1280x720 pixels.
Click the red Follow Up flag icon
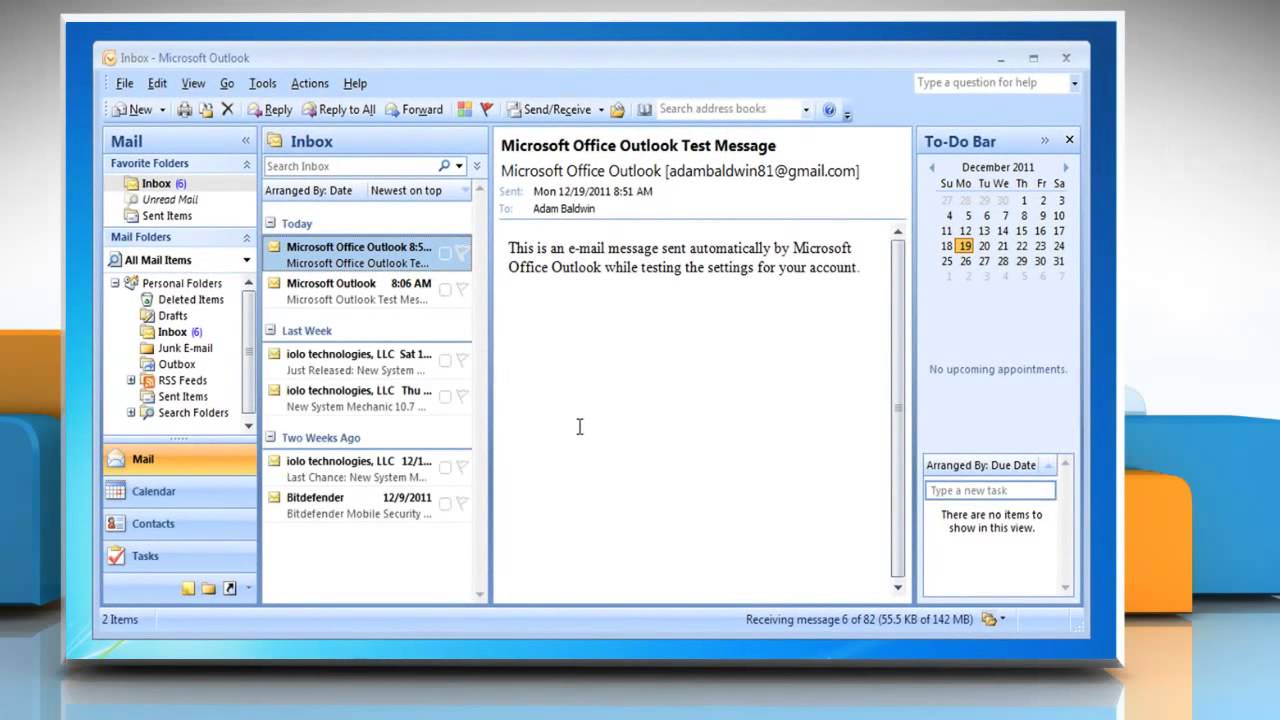487,110
